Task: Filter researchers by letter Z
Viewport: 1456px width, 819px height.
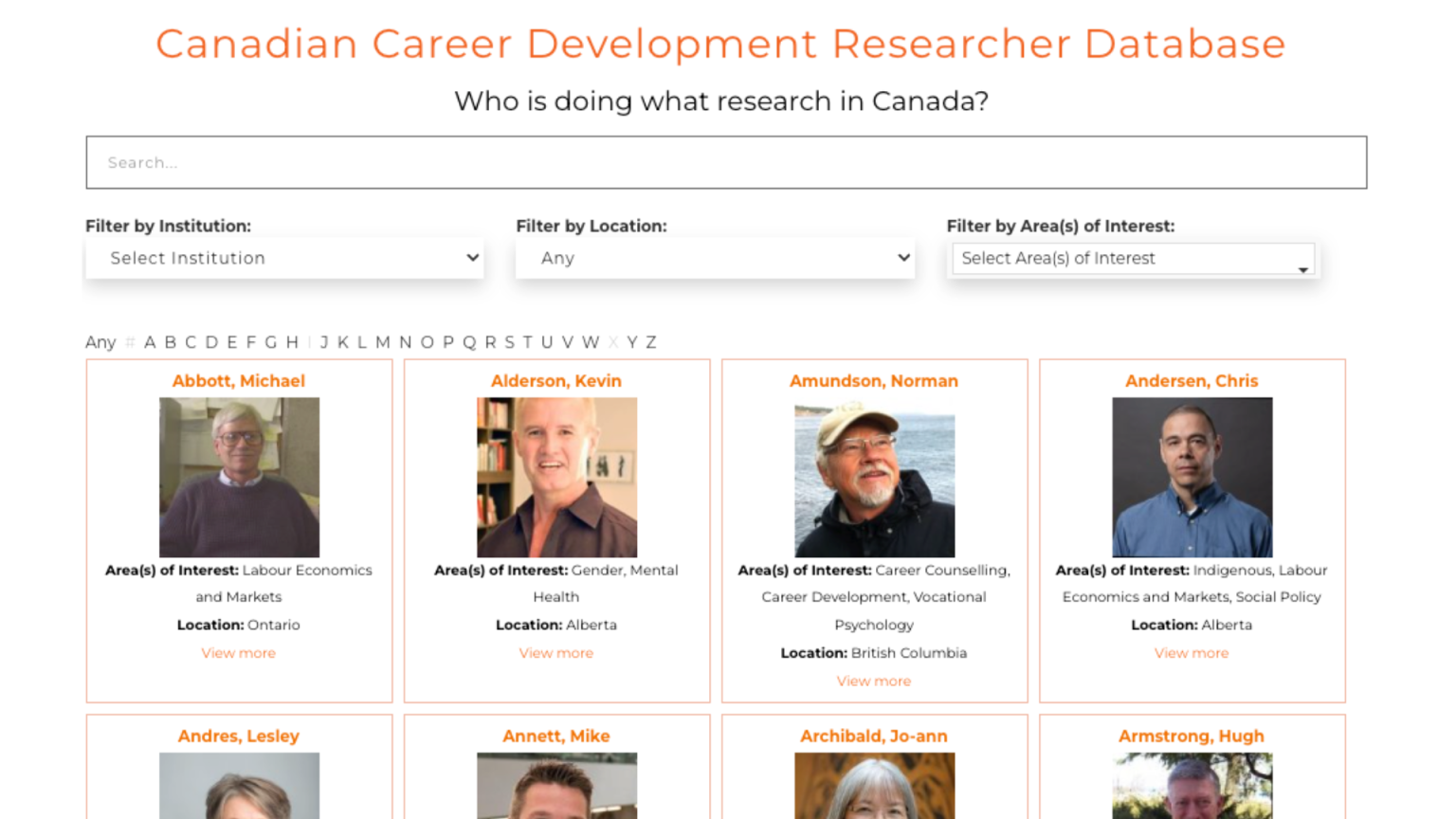Action: click(650, 342)
